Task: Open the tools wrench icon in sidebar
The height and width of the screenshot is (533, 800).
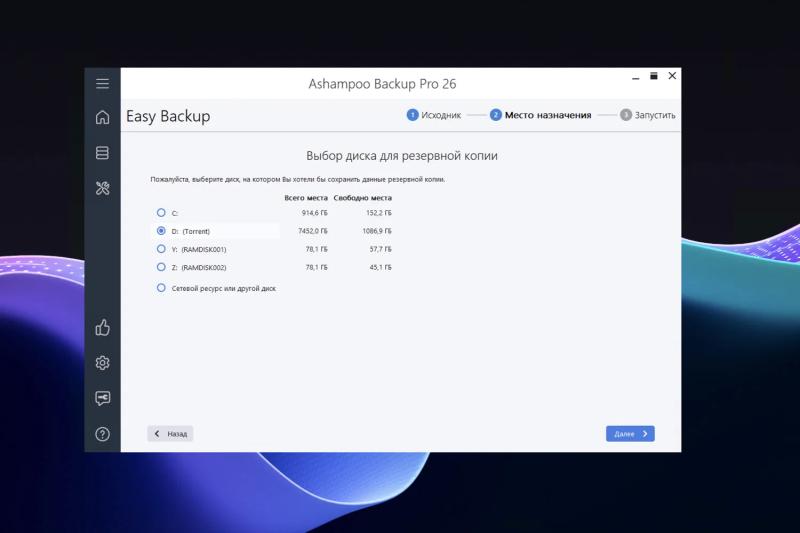Action: click(x=102, y=188)
